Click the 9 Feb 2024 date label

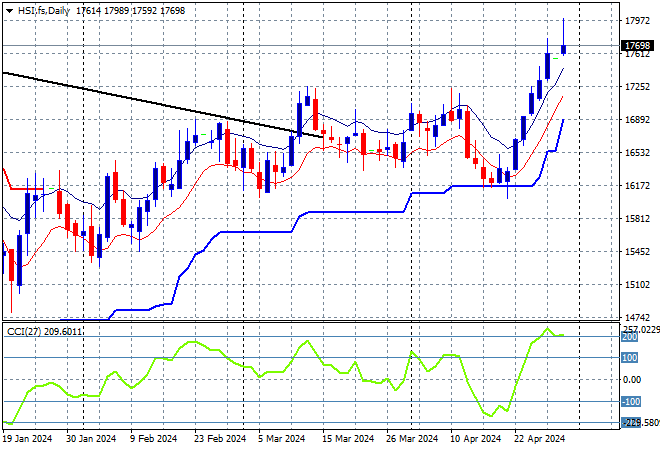coord(153,439)
